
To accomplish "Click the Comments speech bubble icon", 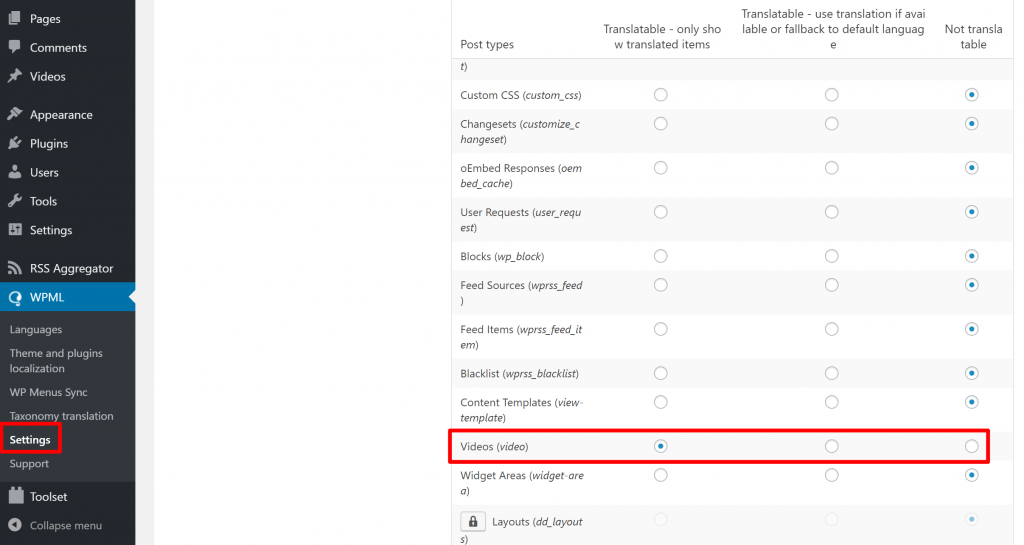I will pos(14,47).
